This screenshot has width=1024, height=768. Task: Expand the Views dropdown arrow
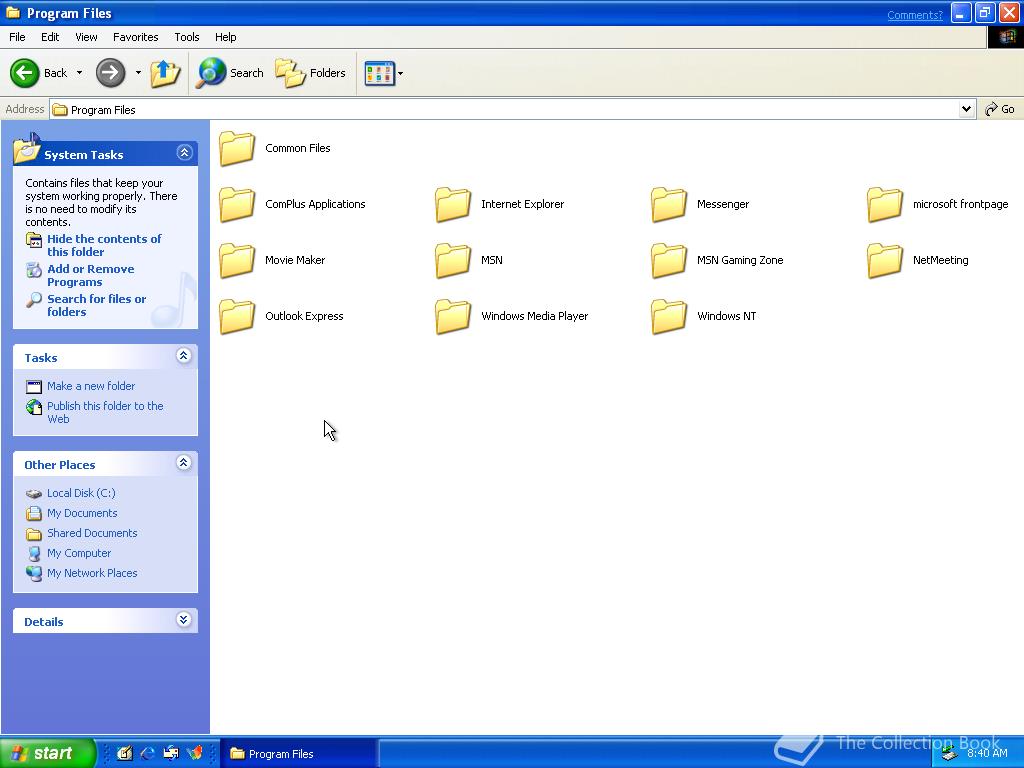click(400, 73)
